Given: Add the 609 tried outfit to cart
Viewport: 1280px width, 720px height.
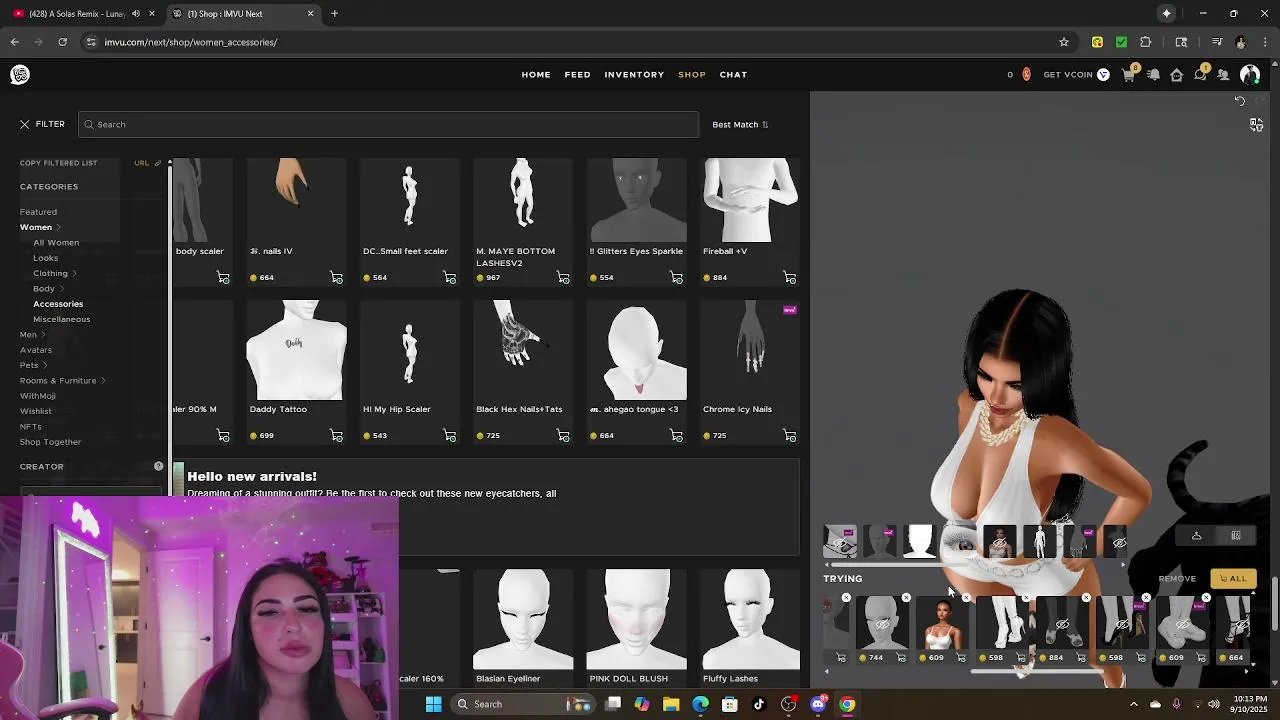Looking at the screenshot, I should [961, 658].
